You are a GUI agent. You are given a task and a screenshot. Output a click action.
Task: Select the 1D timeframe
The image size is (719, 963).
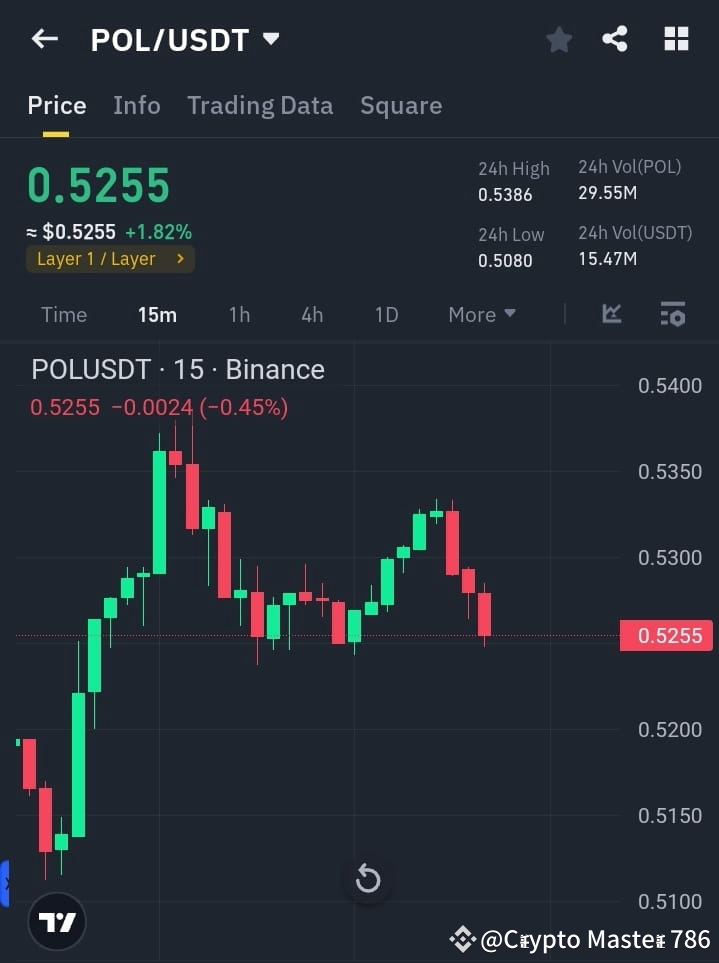[x=387, y=314]
